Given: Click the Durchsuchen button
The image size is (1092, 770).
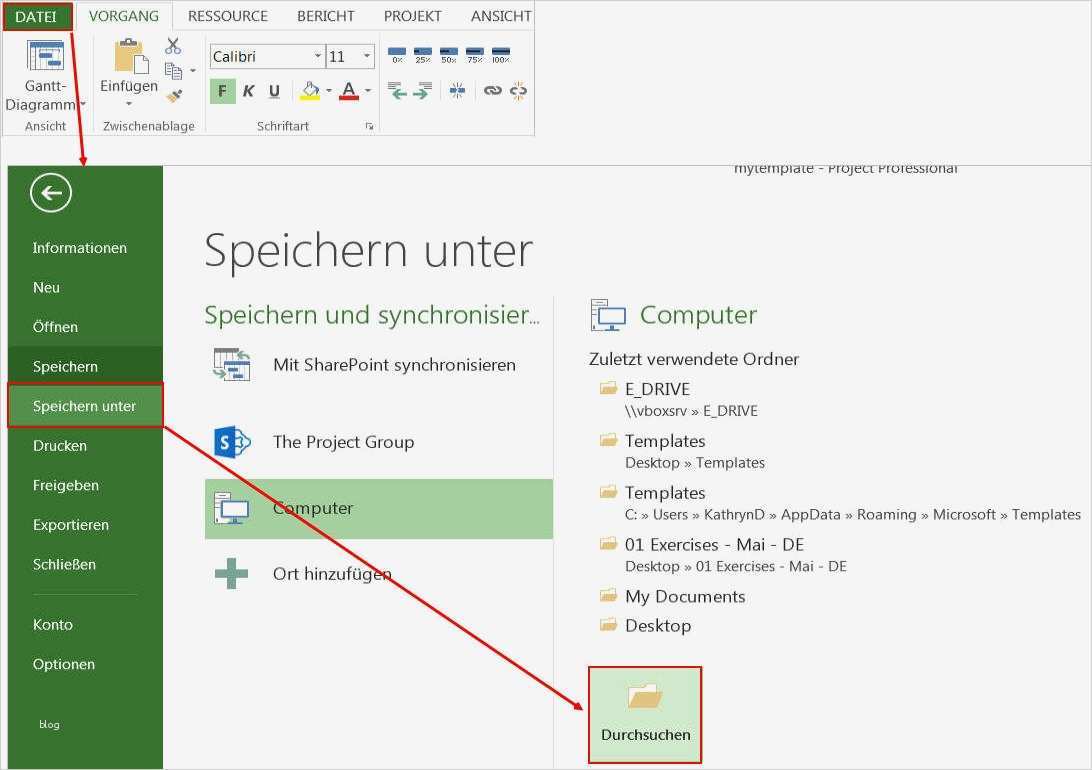Looking at the screenshot, I should tap(644, 714).
